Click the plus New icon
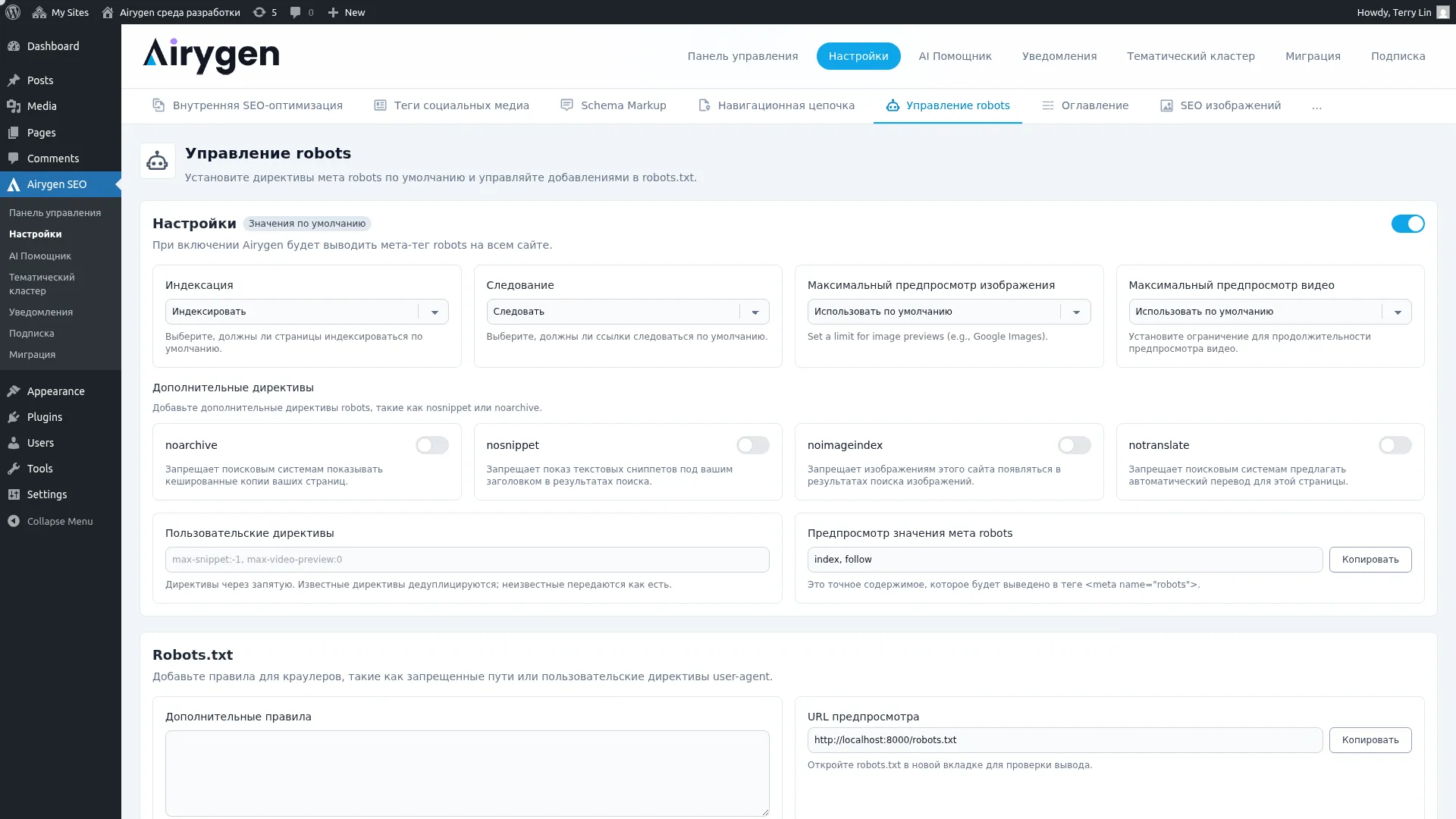 coord(333,12)
